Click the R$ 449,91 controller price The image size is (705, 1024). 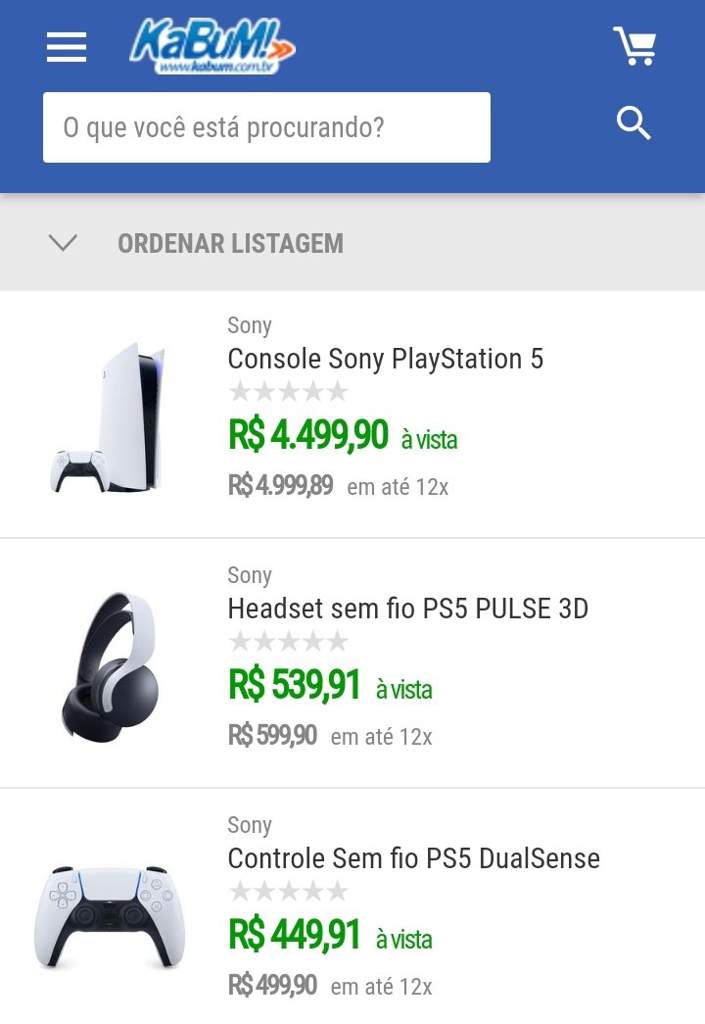pos(294,935)
